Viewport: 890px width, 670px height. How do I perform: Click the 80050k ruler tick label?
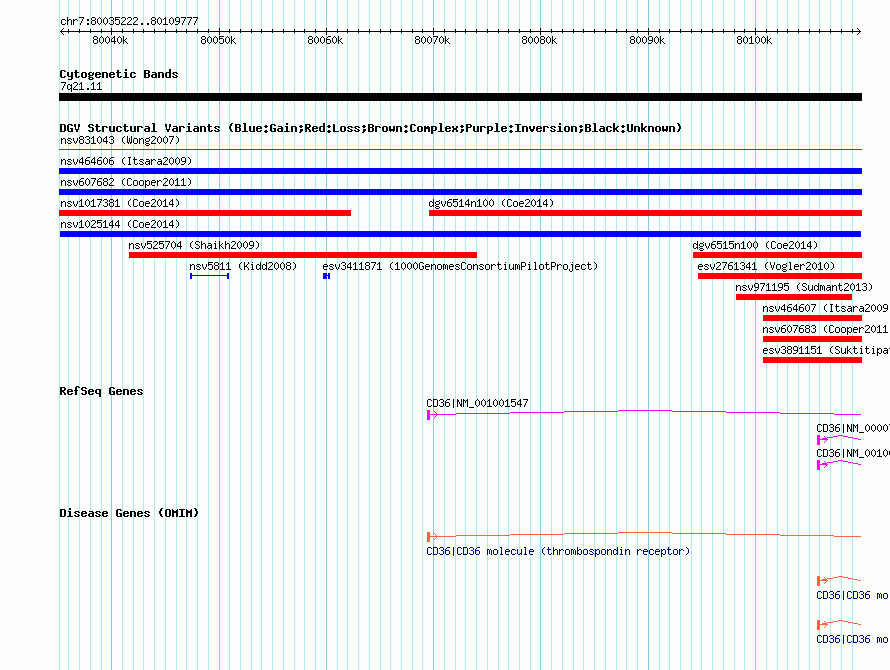click(218, 40)
